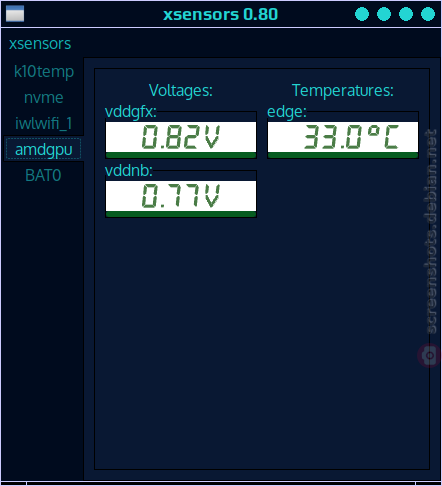Open the window menu icon in title bar
The height and width of the screenshot is (486, 442).
point(15,14)
